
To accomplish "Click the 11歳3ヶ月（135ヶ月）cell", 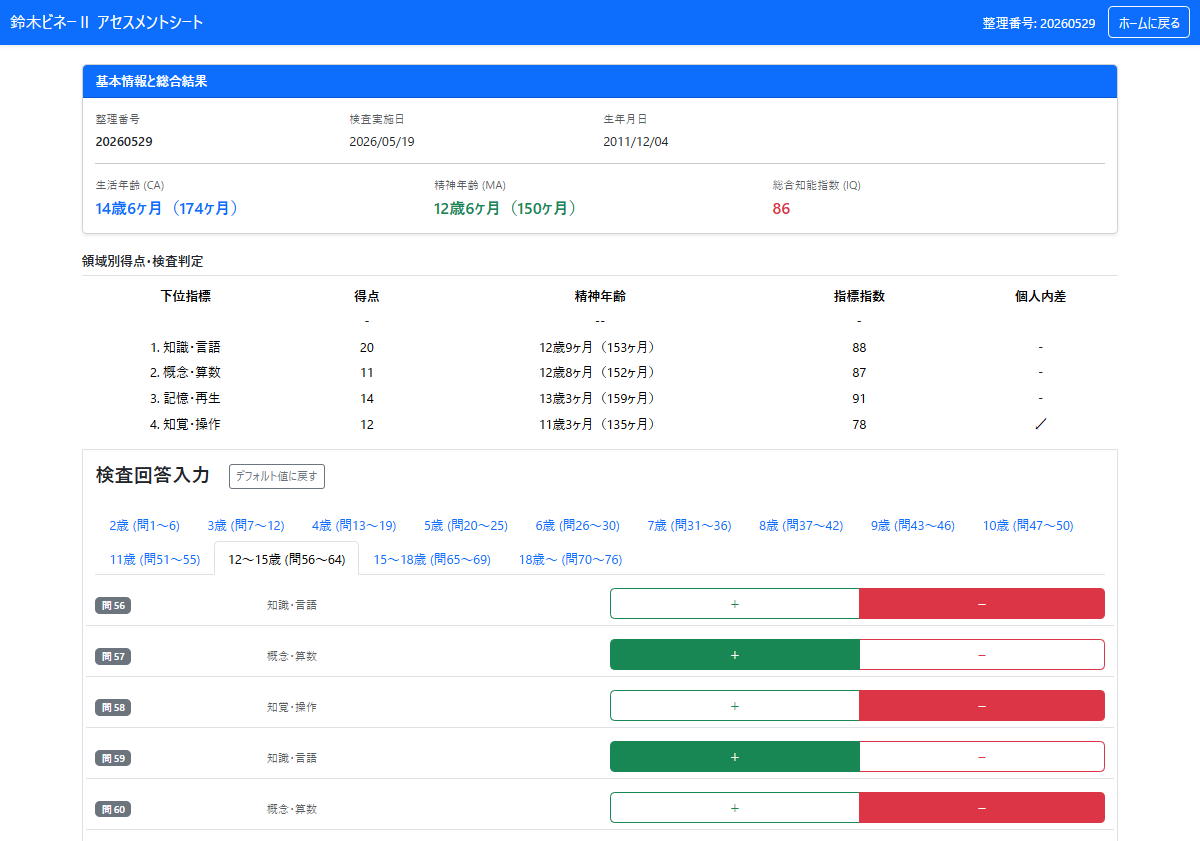I will 600,424.
